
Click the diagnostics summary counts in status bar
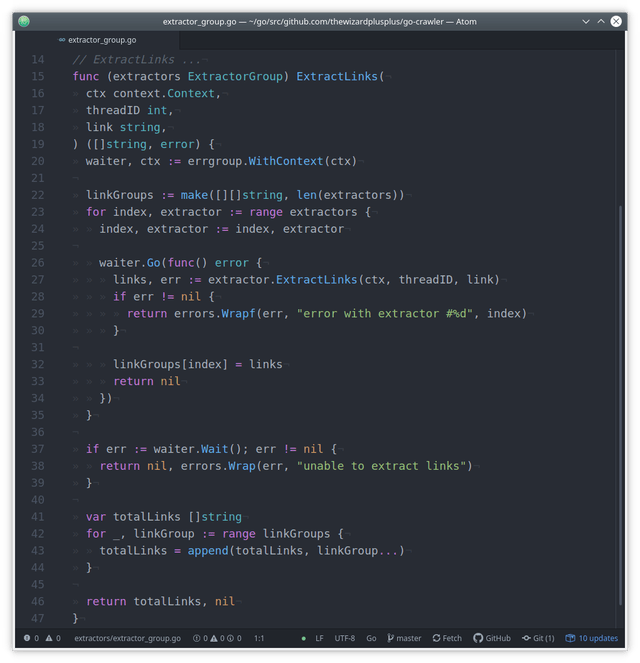tap(217, 638)
